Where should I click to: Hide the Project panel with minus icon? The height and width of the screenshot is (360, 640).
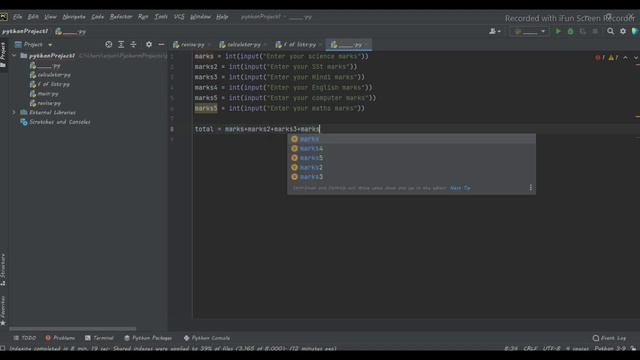tap(161, 44)
